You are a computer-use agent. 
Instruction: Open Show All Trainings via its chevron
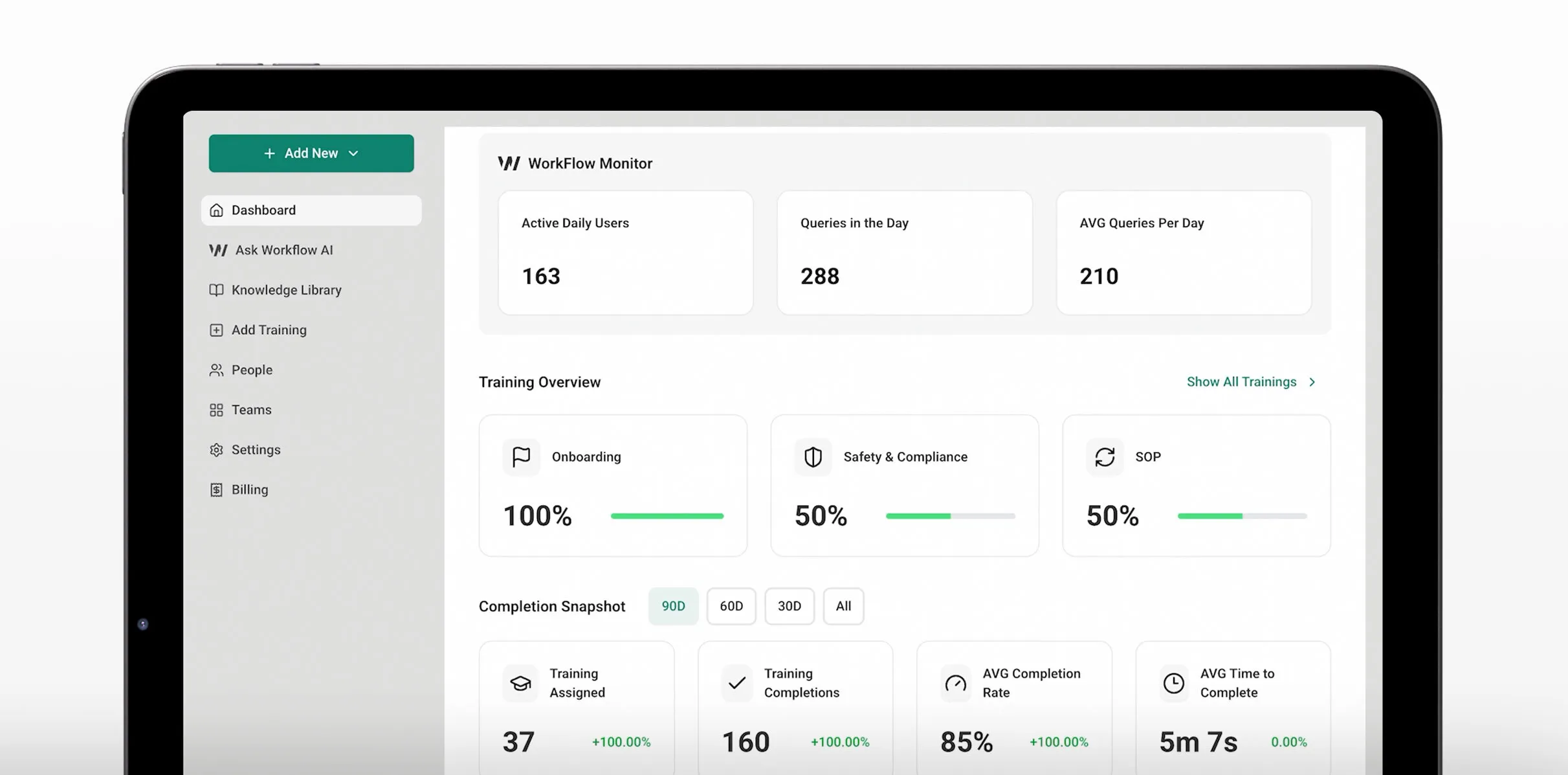pos(1313,381)
